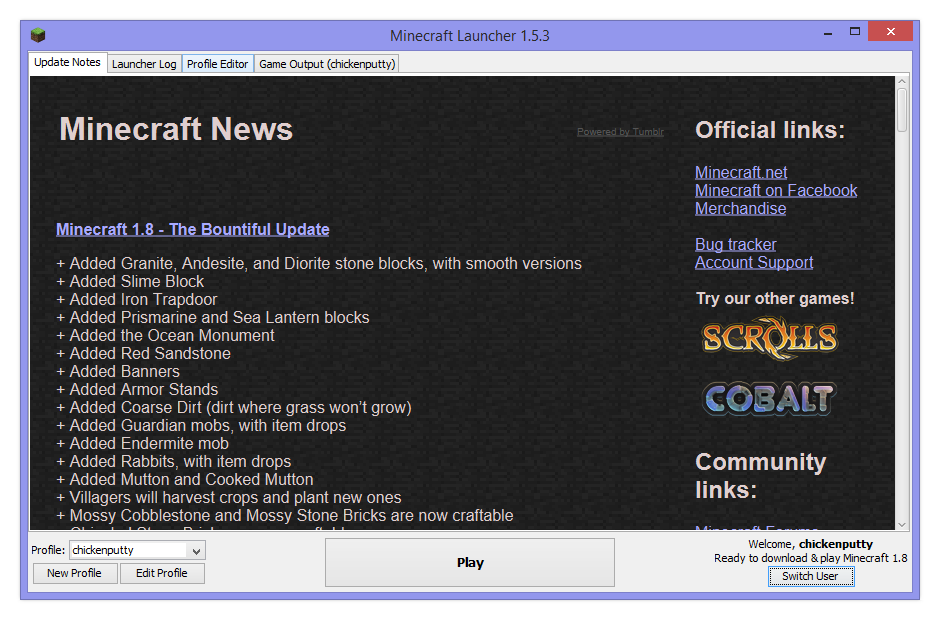Click the 'Added Coarse Dirt' line
This screenshot has width=940, height=620.
[234, 408]
